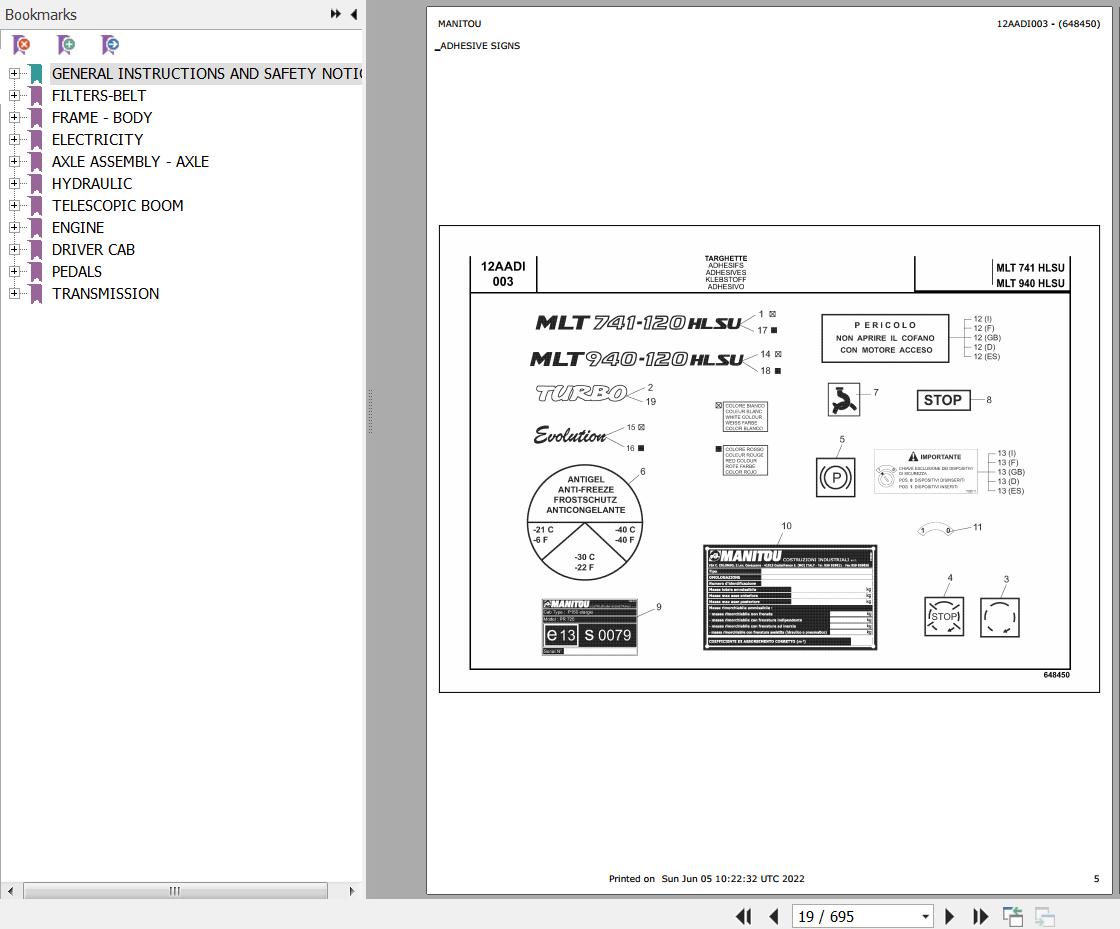
Task: Click the ANTIGEL ANTI-FREEZE circle decal
Action: 584,523
